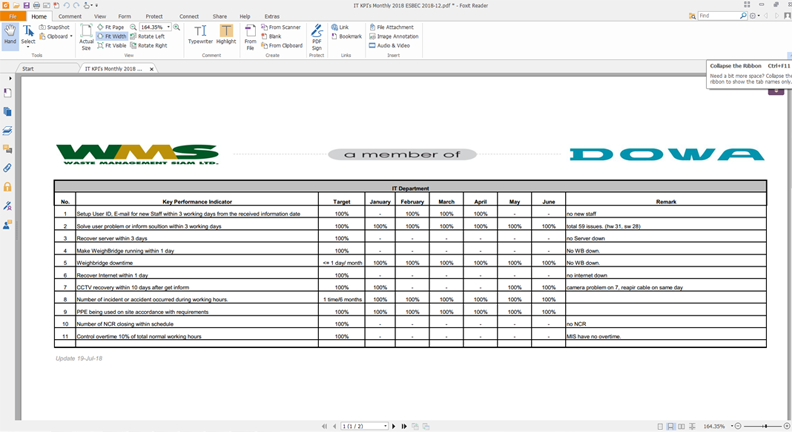Viewport: 792px width, 432px height.
Task: Create PDF From File
Action: coord(250,37)
